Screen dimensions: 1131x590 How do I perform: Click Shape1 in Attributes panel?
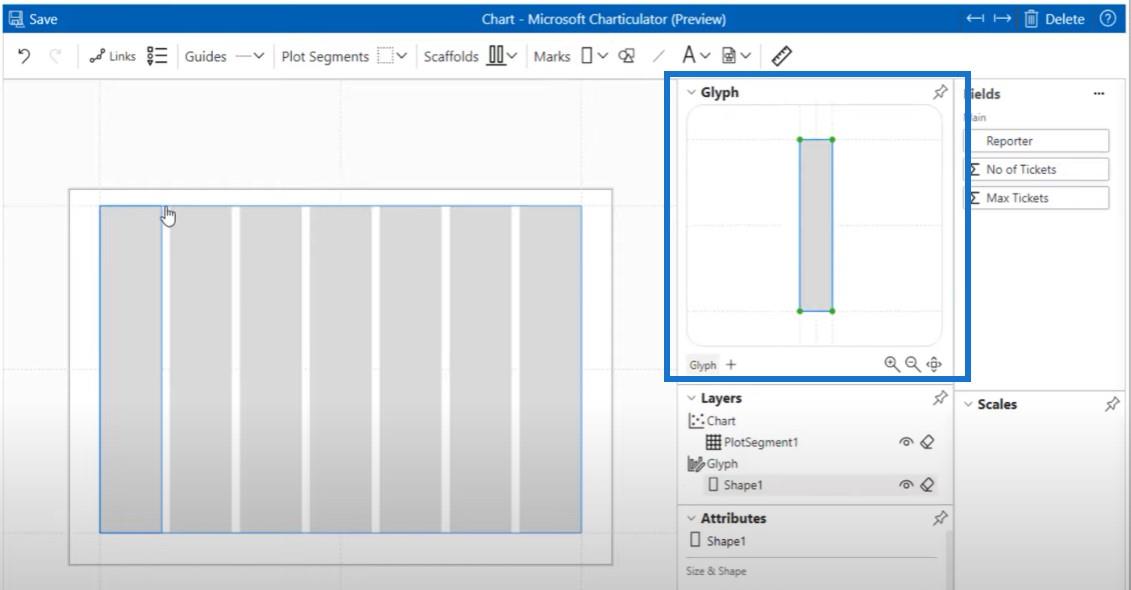point(718,541)
